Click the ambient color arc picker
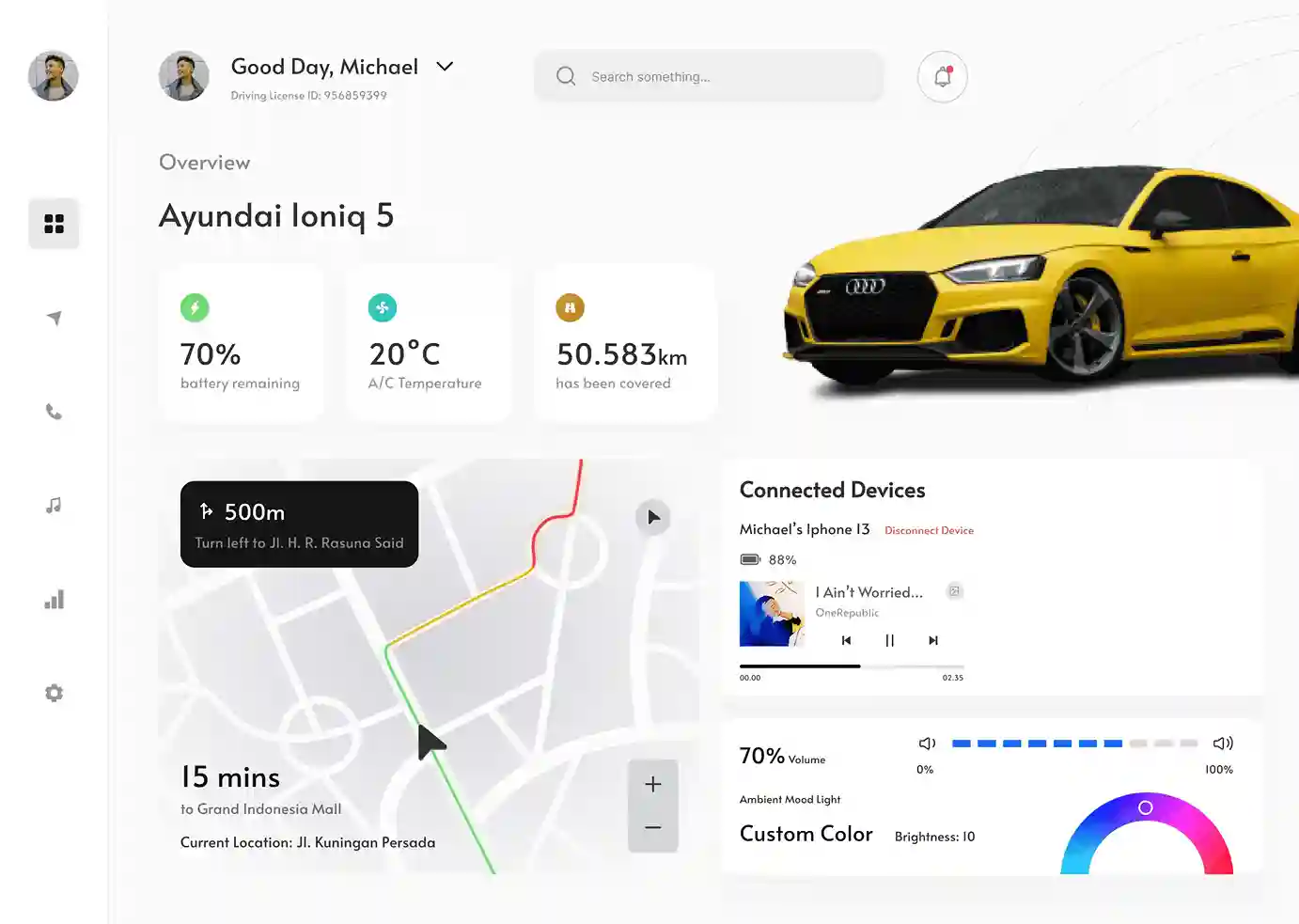 (x=1147, y=833)
